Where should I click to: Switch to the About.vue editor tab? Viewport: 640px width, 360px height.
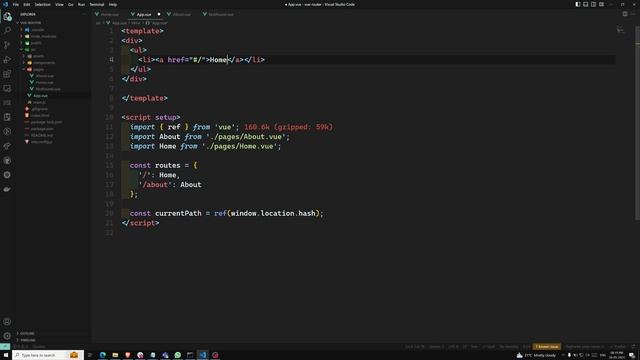coord(181,14)
